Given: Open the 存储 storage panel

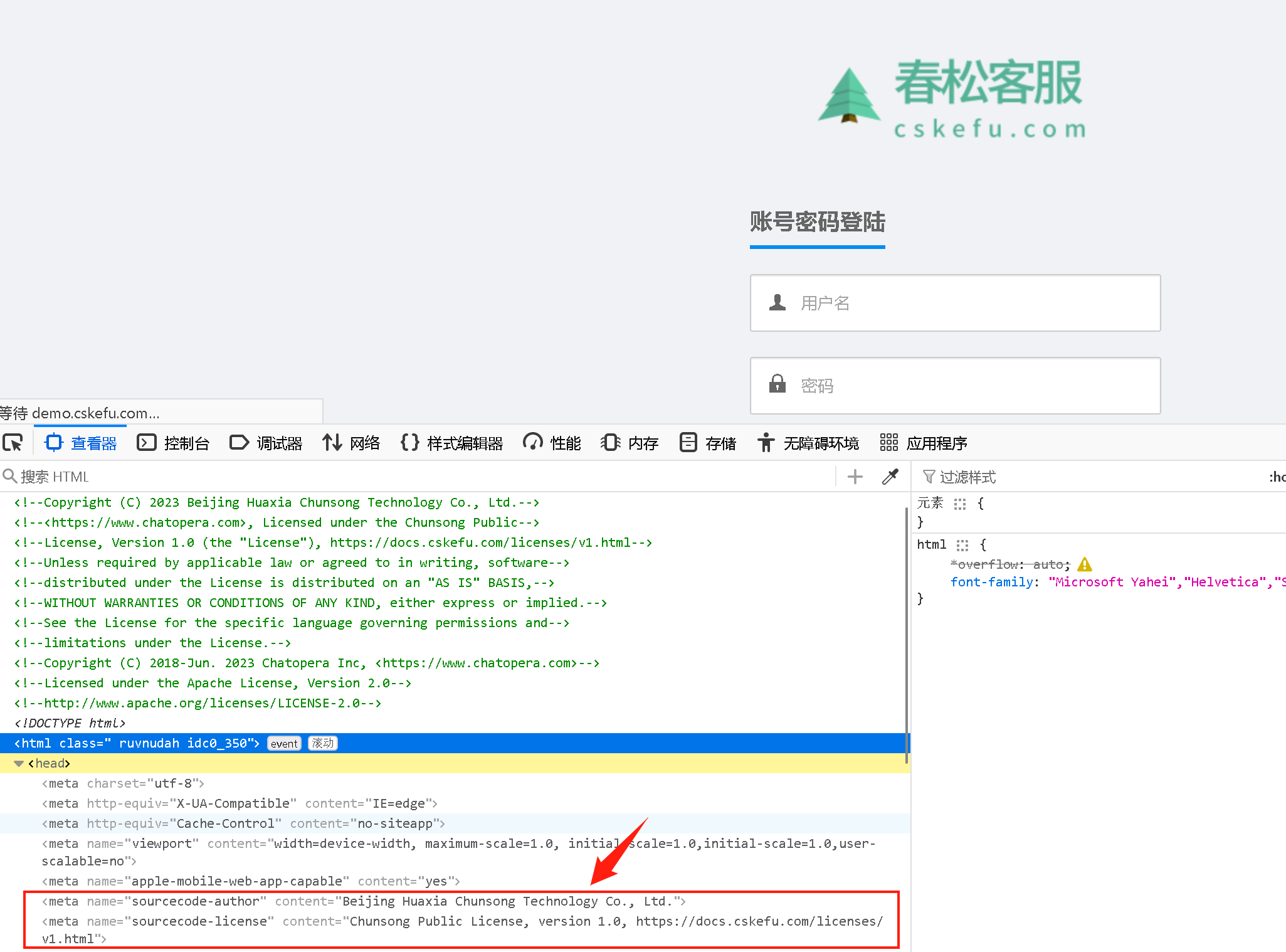Looking at the screenshot, I should [708, 443].
